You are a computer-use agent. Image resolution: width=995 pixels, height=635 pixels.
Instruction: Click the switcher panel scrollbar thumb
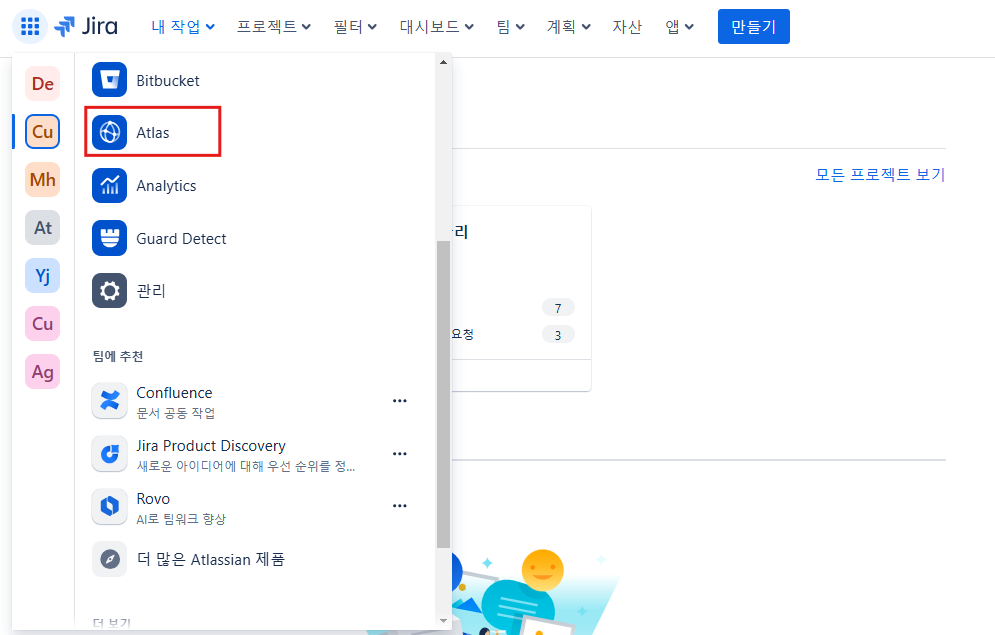[443, 394]
